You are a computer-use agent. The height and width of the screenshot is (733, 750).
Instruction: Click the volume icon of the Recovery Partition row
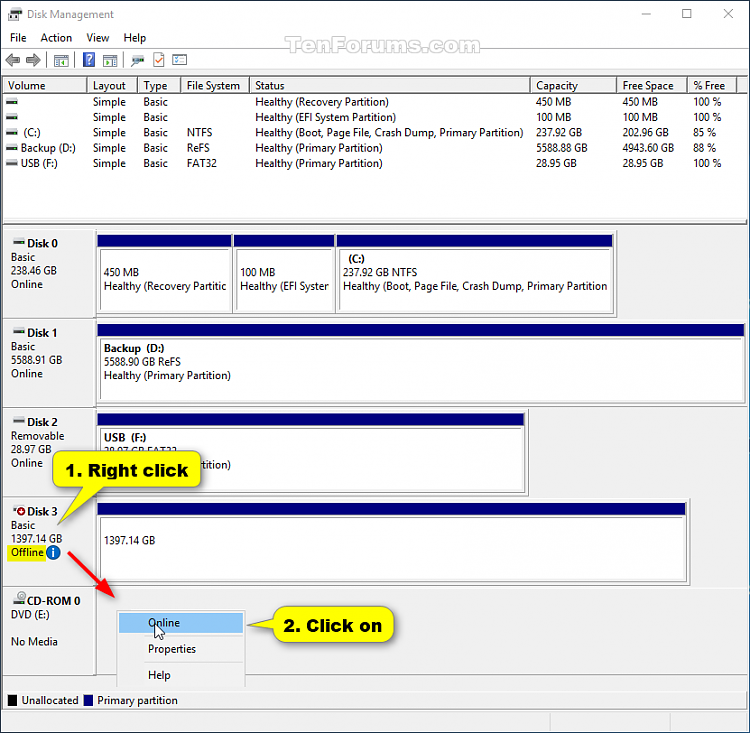coord(12,101)
